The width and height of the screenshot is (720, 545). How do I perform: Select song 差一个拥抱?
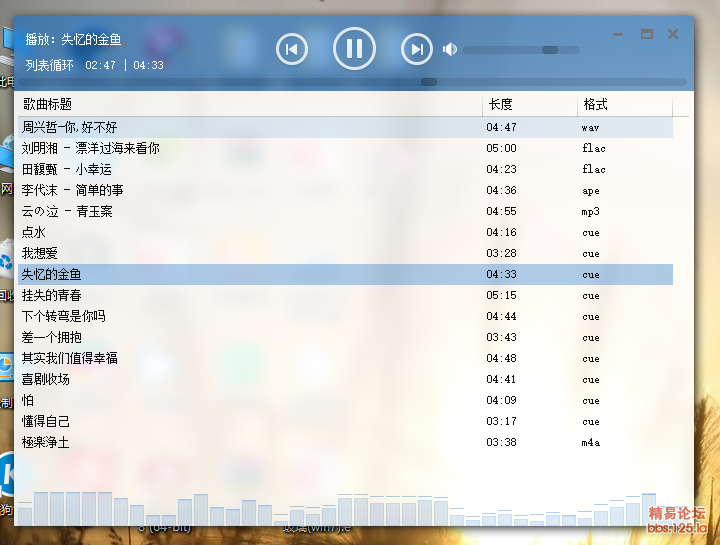pos(345,337)
